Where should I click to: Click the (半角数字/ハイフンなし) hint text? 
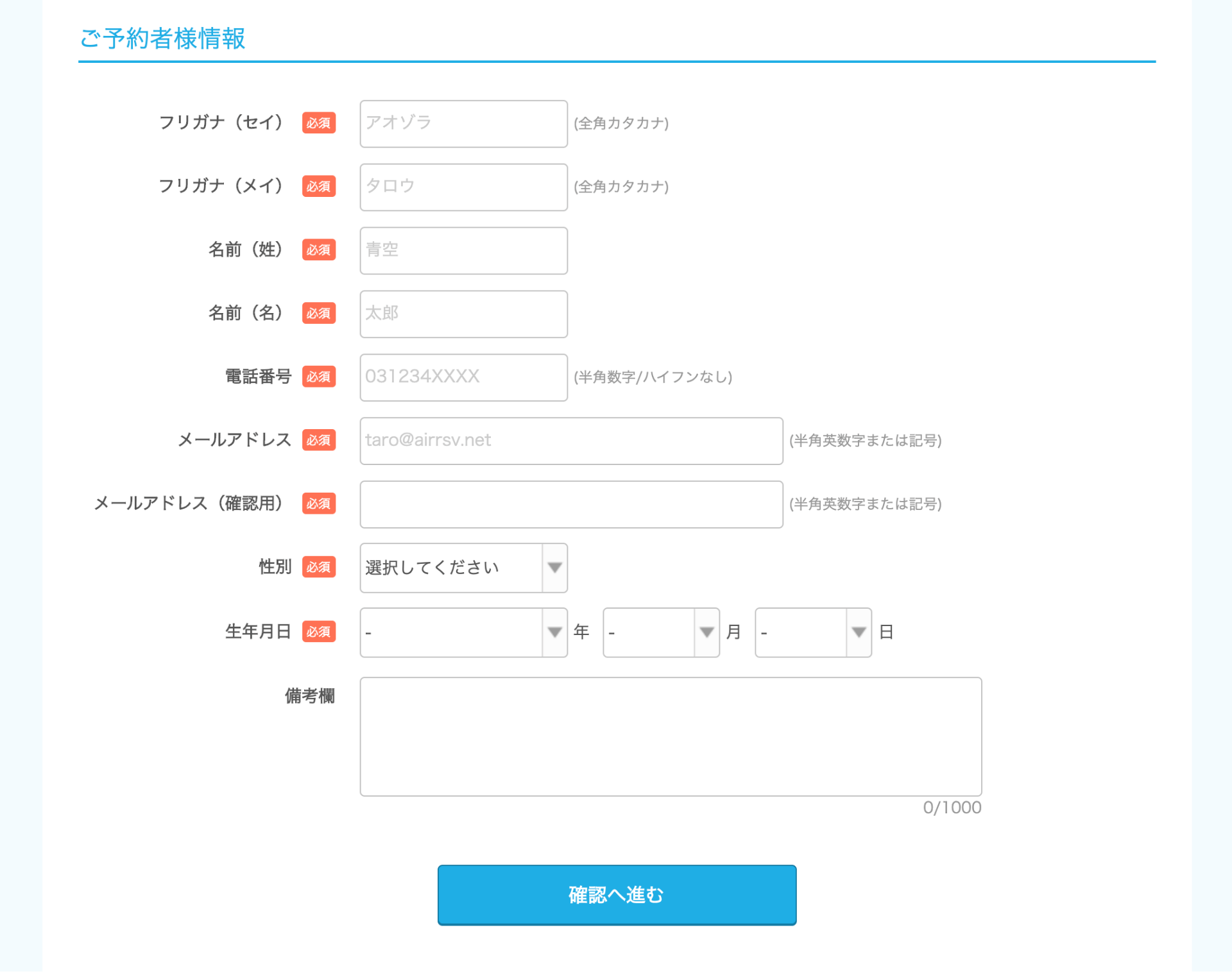click(x=653, y=377)
